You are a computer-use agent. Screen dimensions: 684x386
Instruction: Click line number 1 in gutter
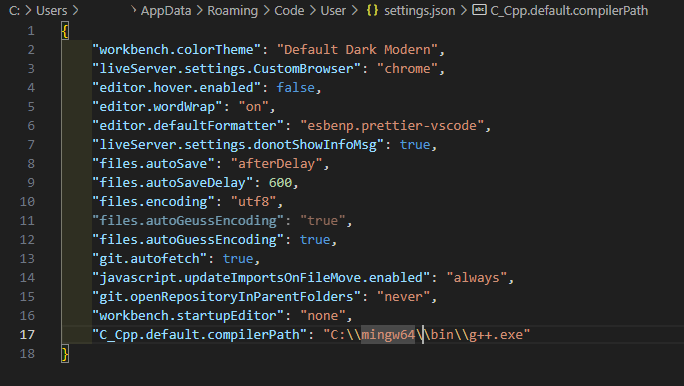(x=31, y=31)
